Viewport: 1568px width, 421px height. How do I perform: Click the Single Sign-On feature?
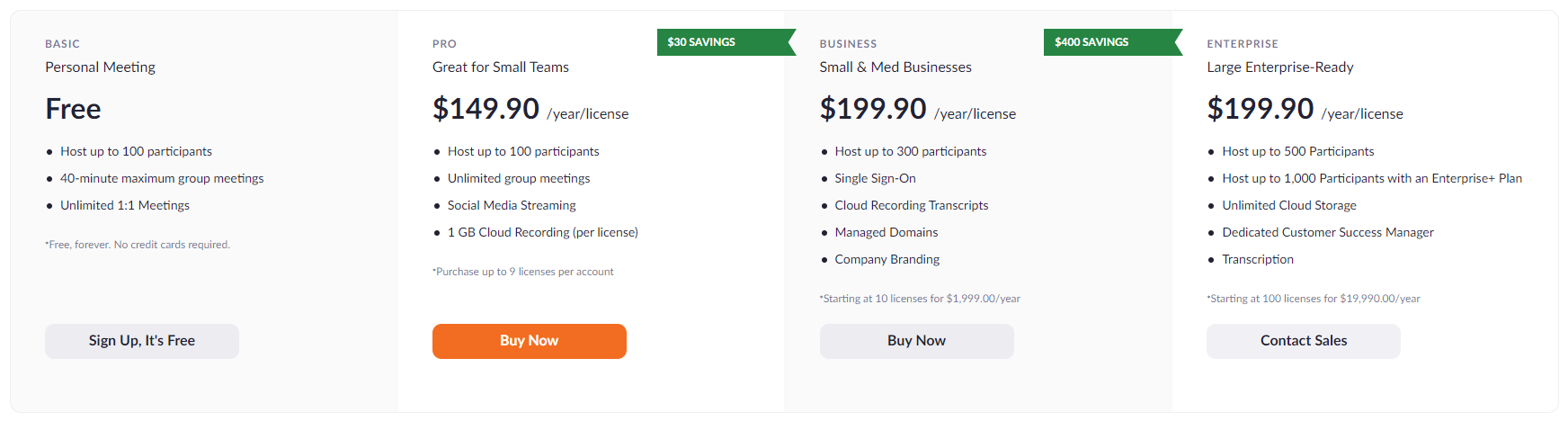875,178
